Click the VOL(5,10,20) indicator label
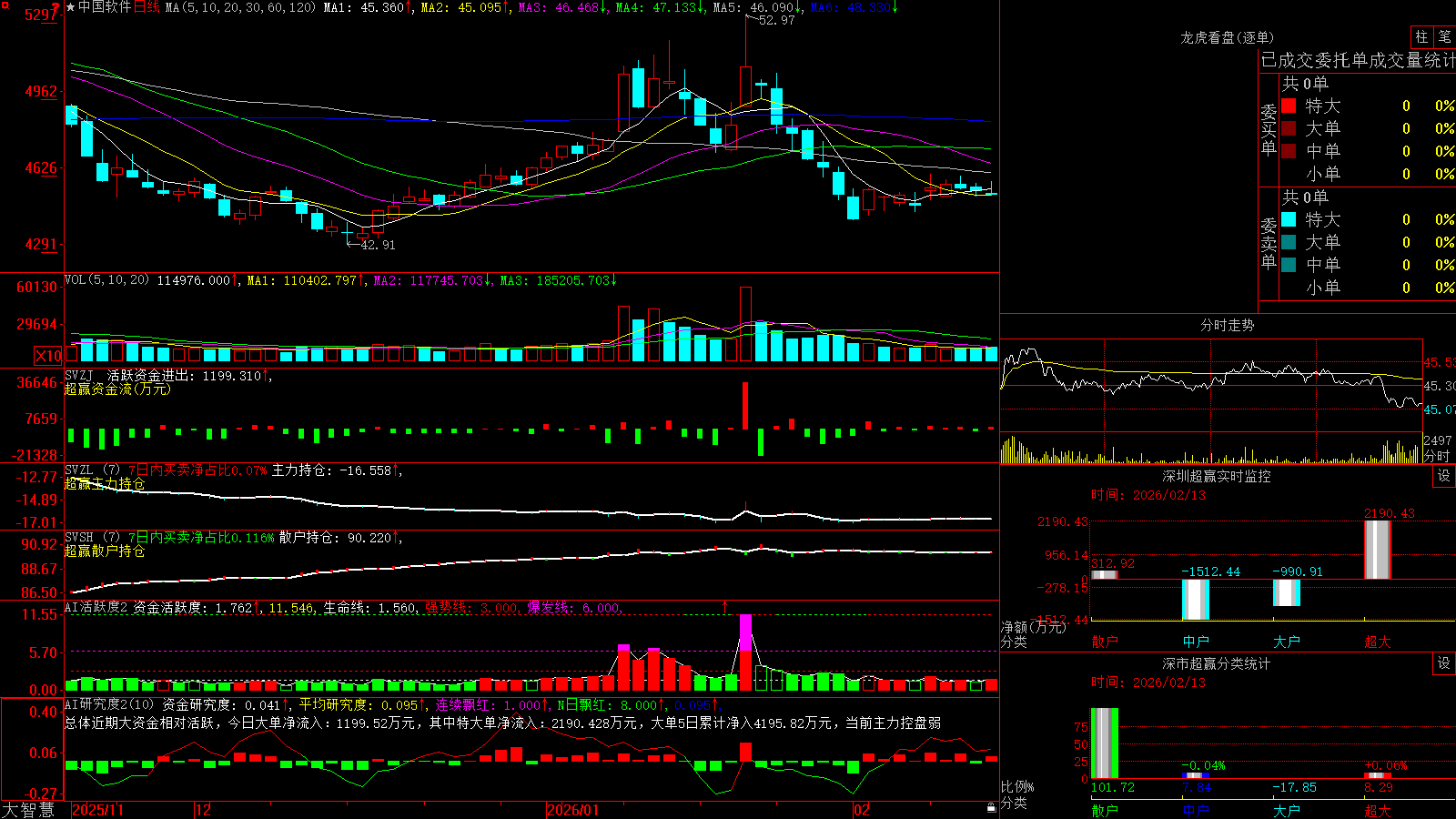The height and width of the screenshot is (819, 1456). (106, 280)
